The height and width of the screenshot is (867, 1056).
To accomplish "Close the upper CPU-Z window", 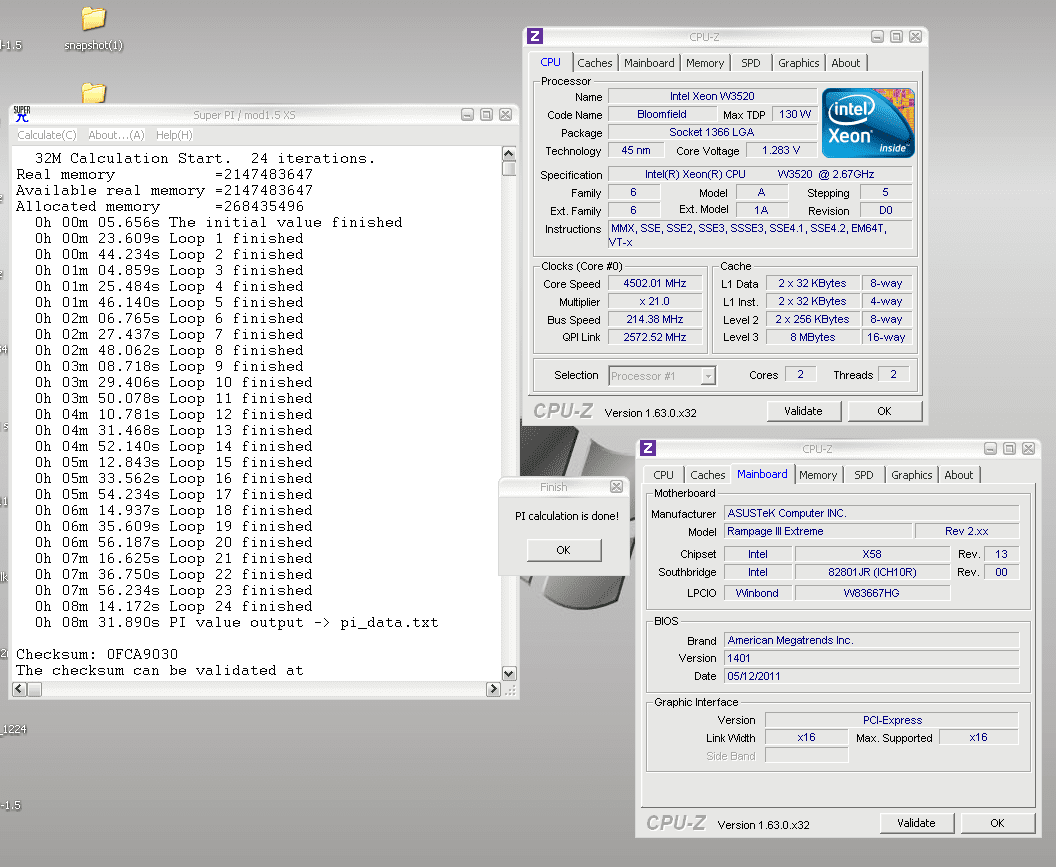I will tap(915, 36).
